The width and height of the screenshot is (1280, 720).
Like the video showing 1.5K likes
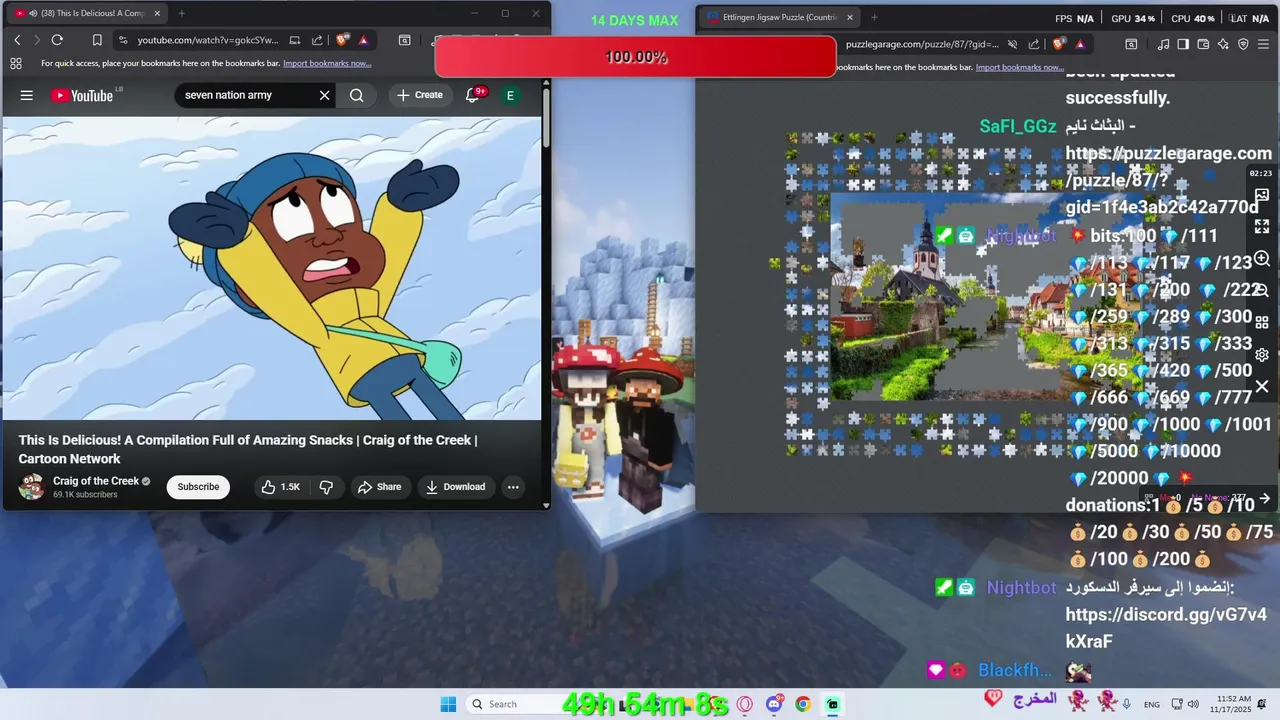[x=280, y=487]
